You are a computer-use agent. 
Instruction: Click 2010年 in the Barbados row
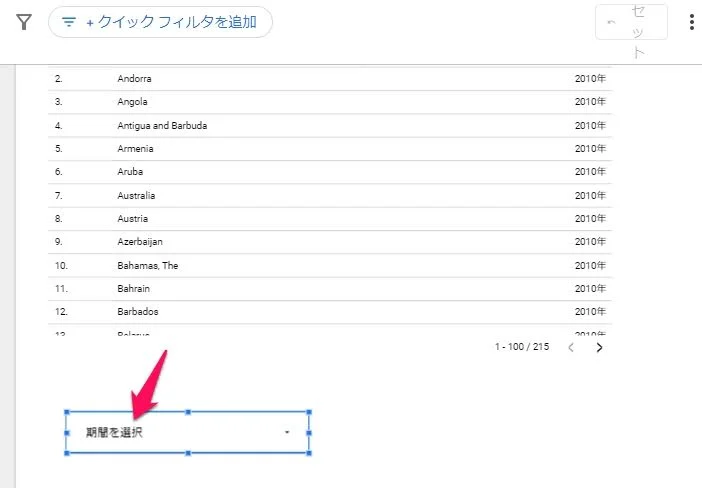(590, 312)
